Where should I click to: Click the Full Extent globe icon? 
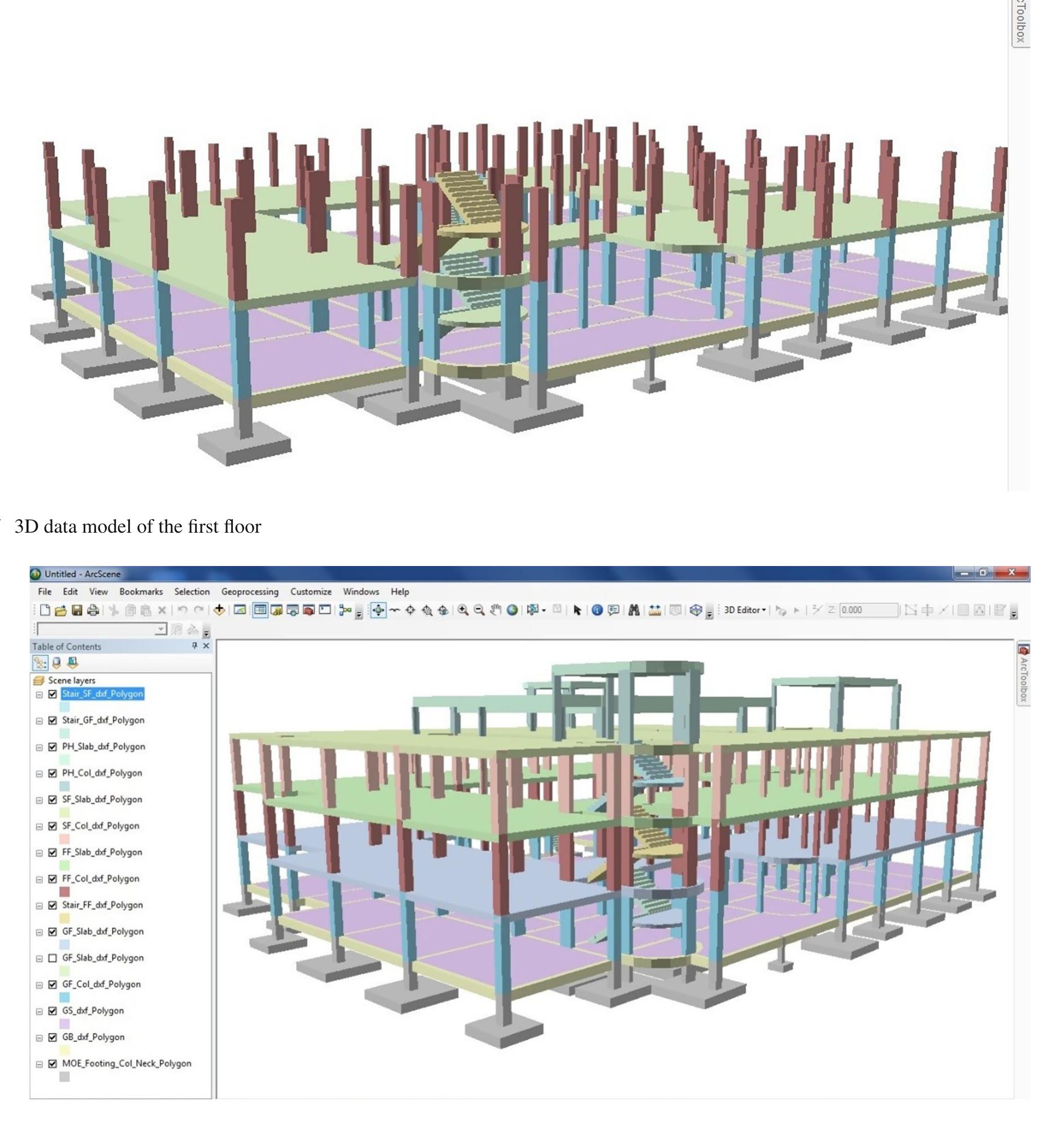tap(512, 611)
